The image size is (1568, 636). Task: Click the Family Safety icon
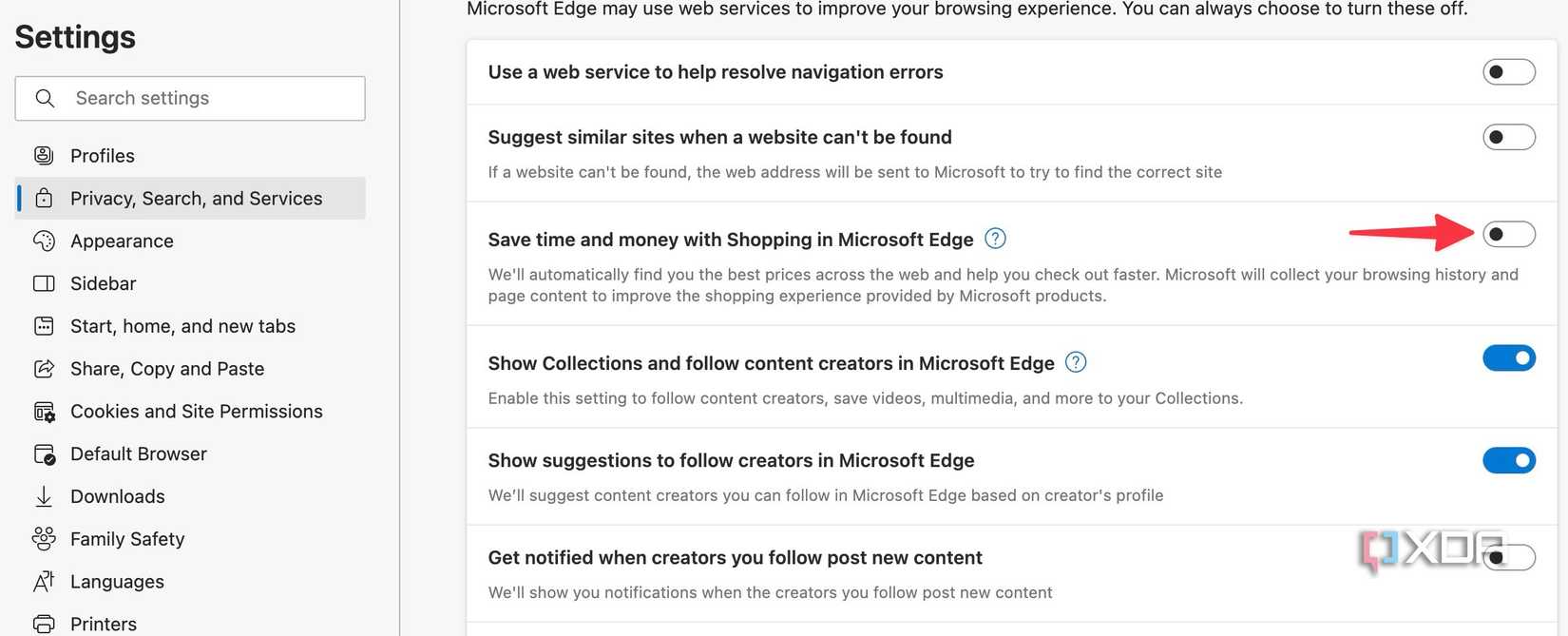coord(44,539)
